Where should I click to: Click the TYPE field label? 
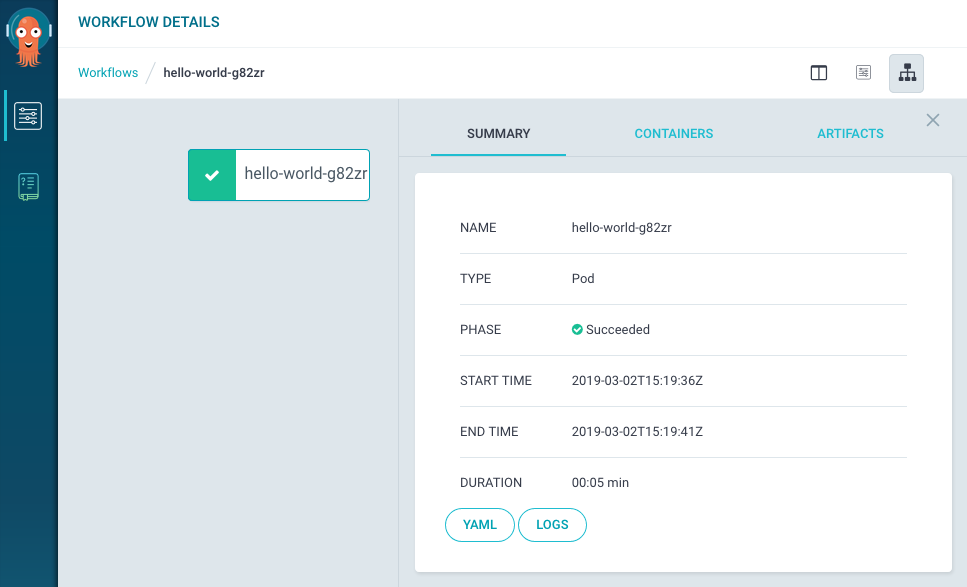475,279
